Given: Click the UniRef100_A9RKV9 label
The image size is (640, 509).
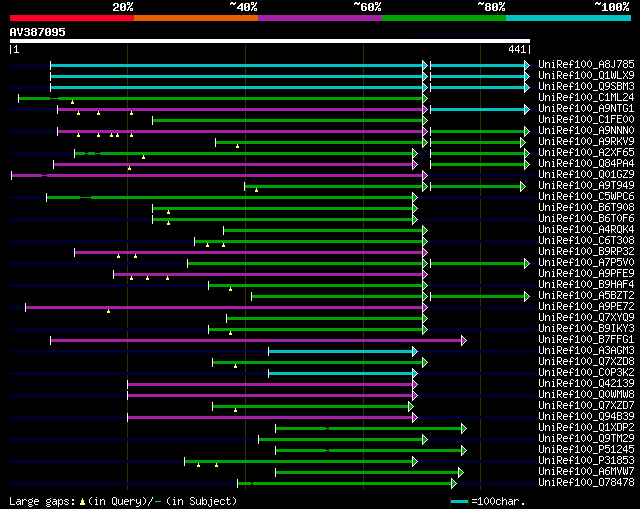Looking at the screenshot, I should [586, 141].
